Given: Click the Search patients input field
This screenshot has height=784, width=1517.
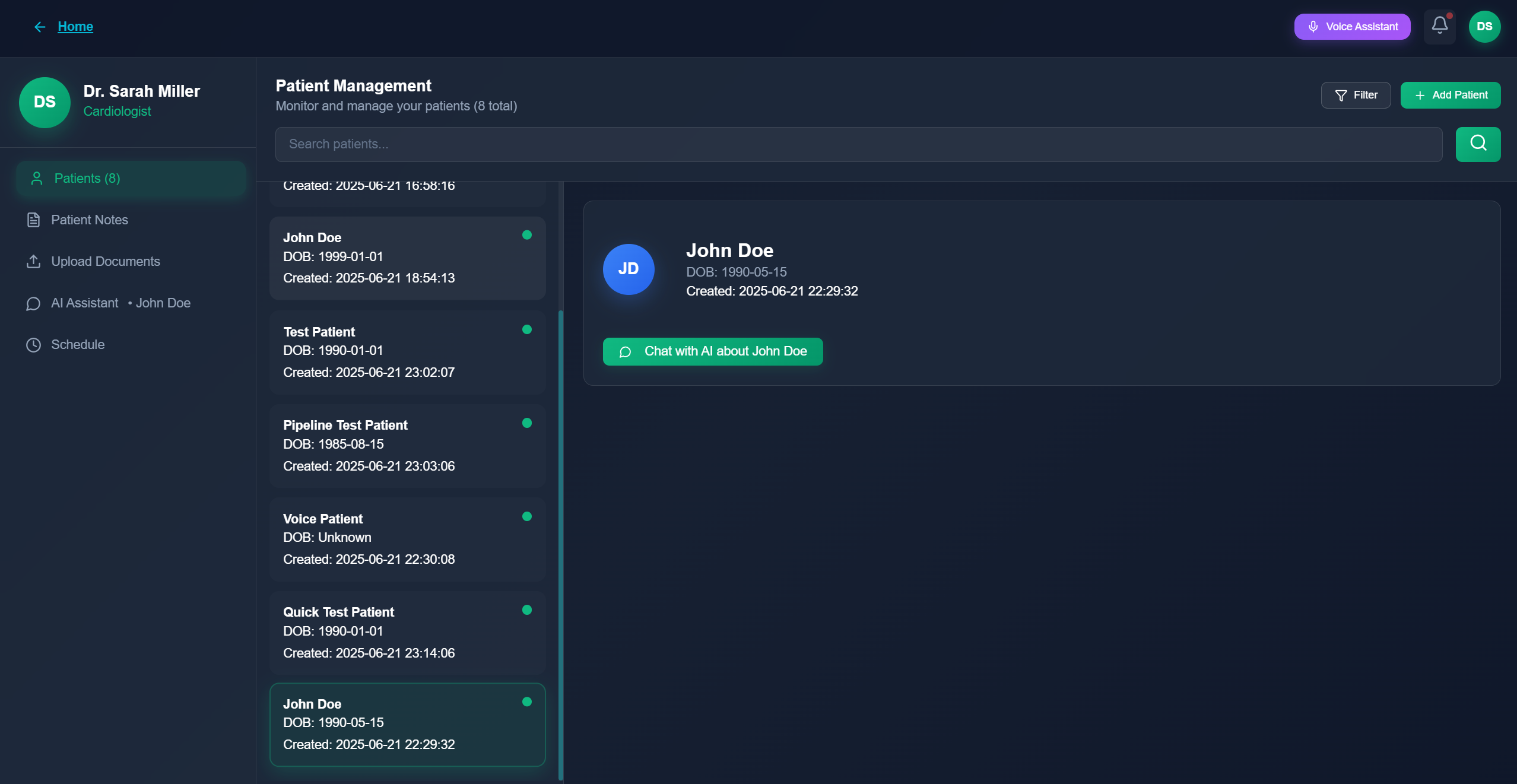Looking at the screenshot, I should (858, 144).
